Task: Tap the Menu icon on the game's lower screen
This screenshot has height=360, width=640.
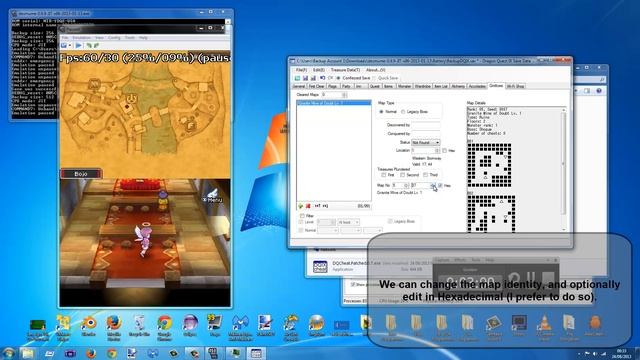Action: tap(213, 196)
